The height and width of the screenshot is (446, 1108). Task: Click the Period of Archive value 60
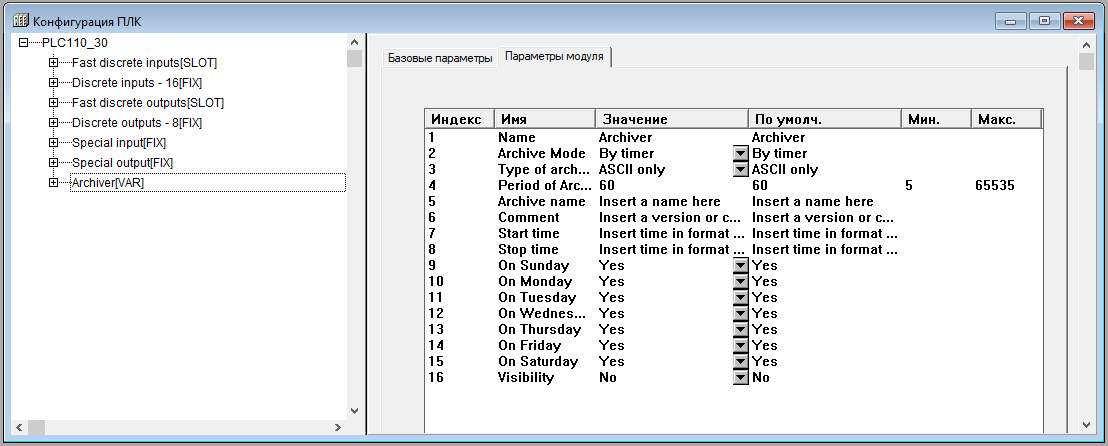(x=607, y=186)
